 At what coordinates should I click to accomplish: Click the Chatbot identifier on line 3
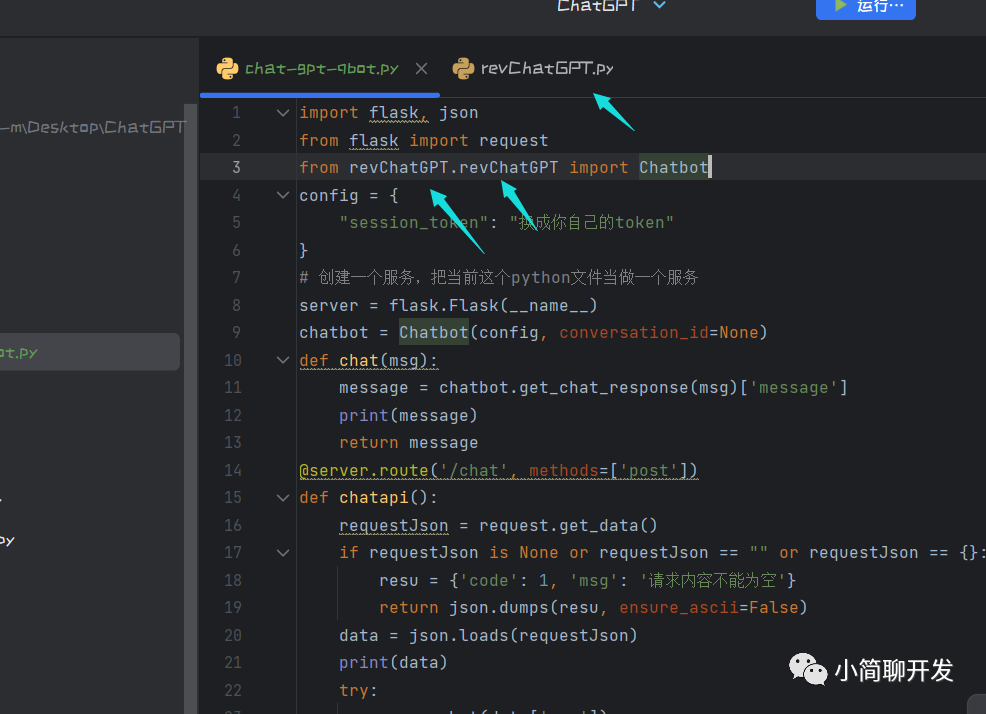click(x=673, y=167)
